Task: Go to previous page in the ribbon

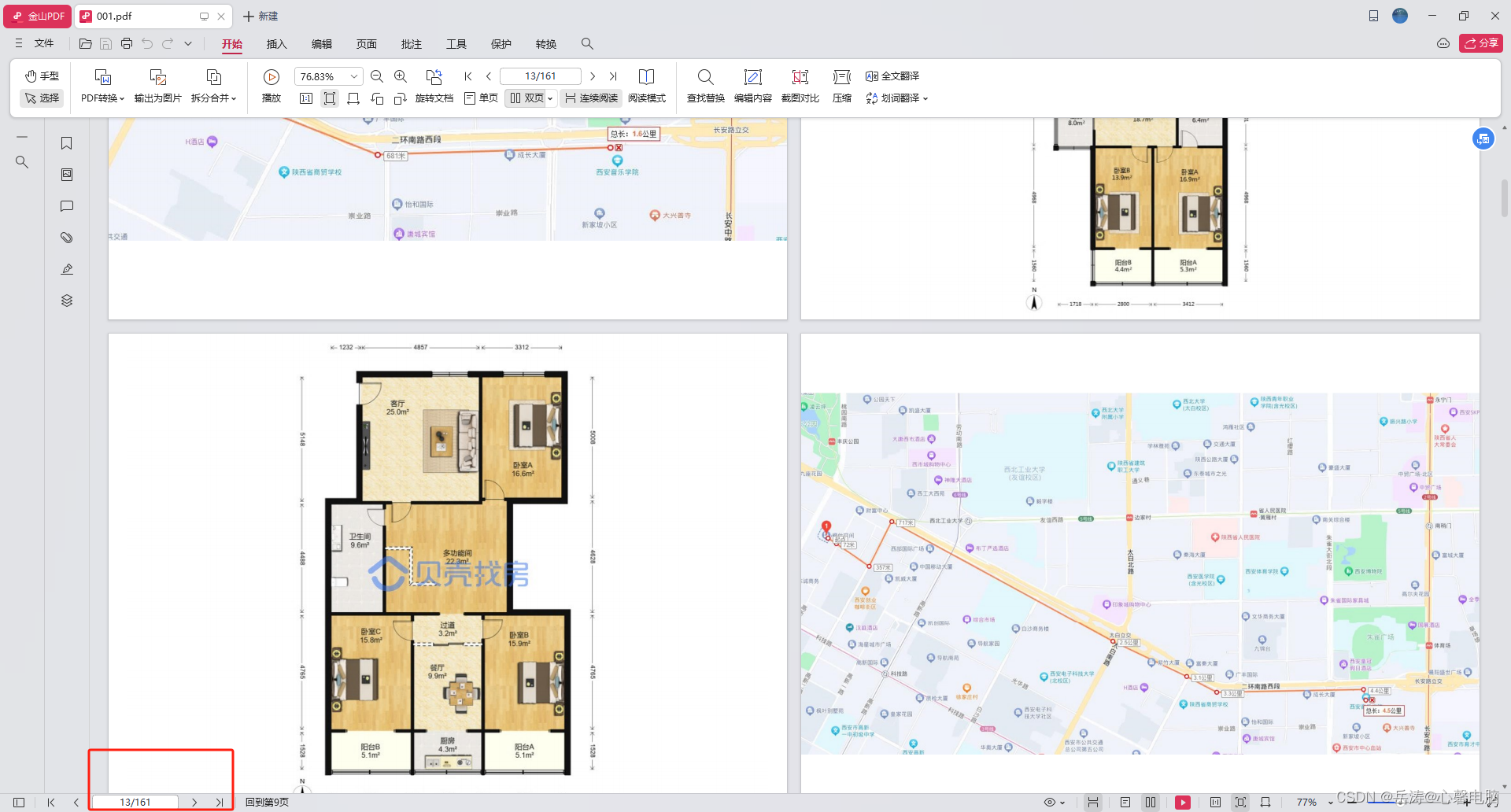Action: [x=489, y=76]
